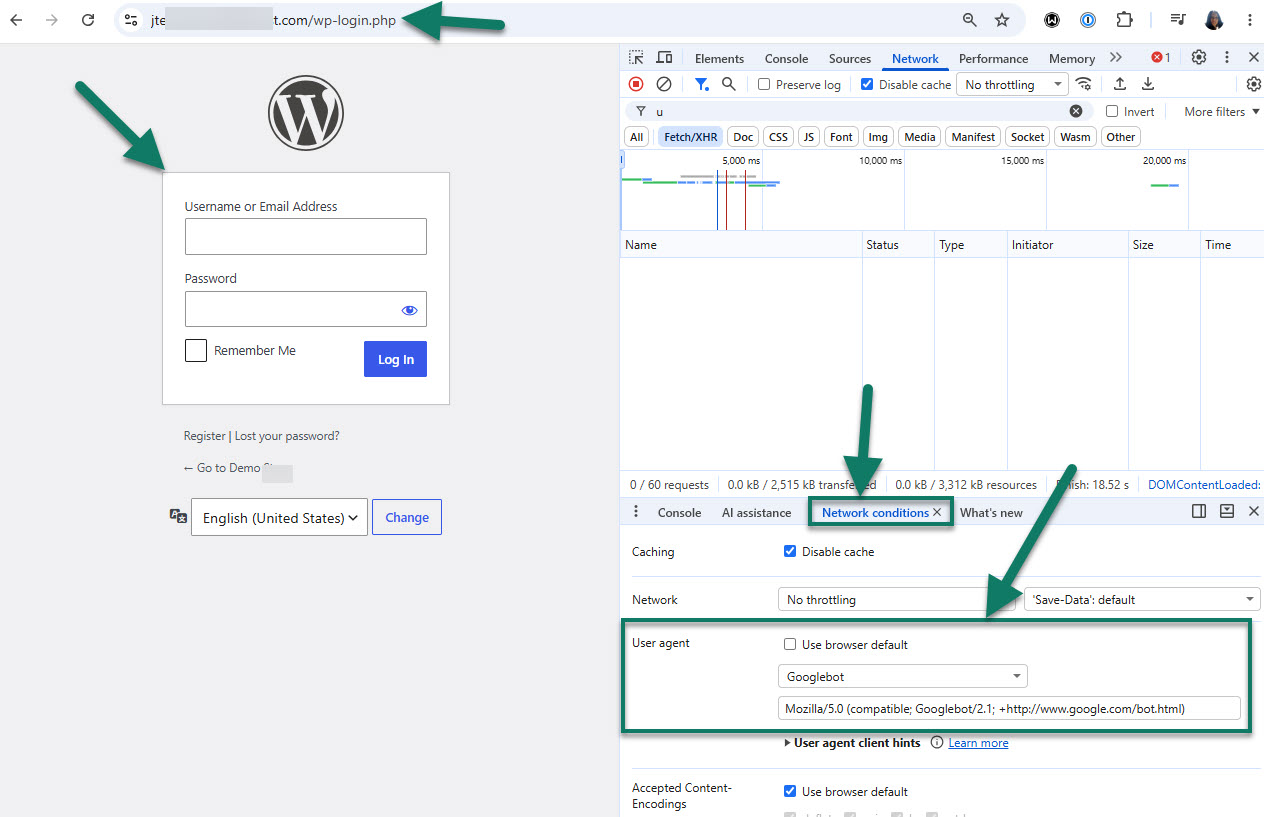Uncheck Disable cache in the Network toolbar
The width and height of the screenshot is (1264, 817).
pyautogui.click(x=867, y=84)
